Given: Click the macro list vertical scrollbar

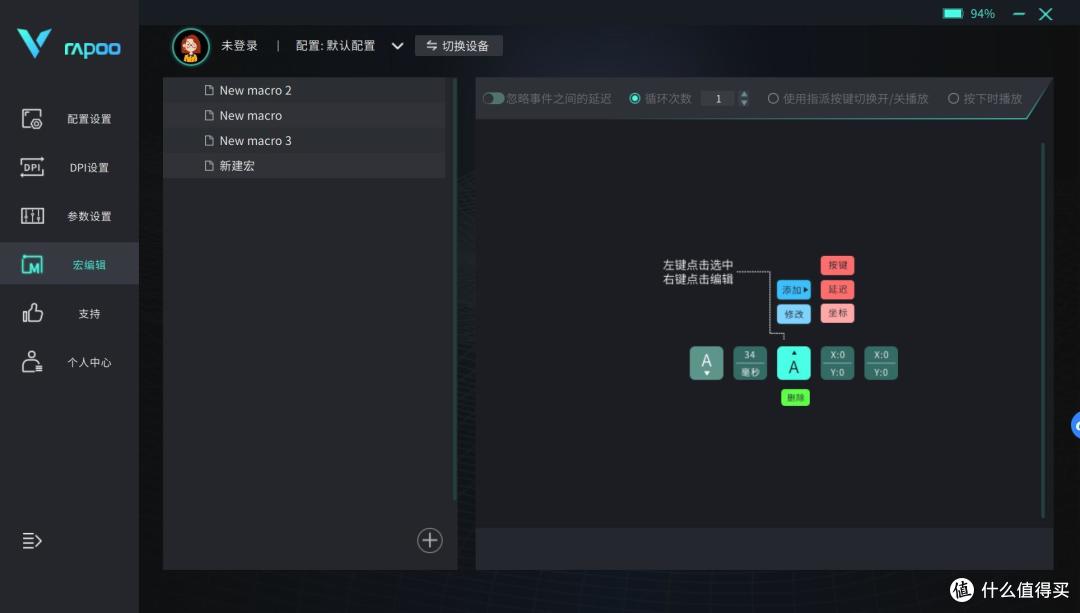Looking at the screenshot, I should coord(455,289).
